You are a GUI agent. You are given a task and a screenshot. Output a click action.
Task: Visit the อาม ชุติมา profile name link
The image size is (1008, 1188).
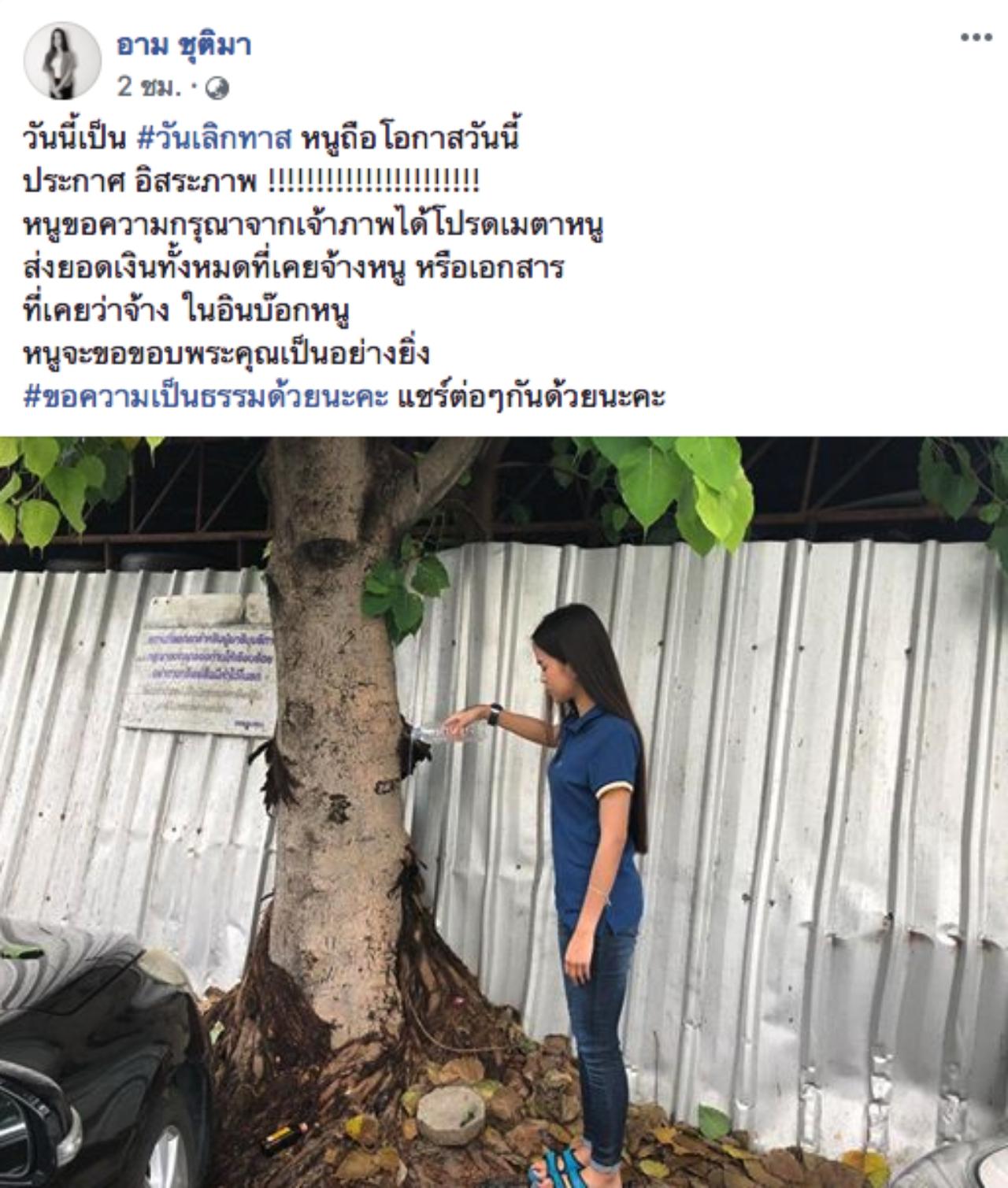[183, 45]
